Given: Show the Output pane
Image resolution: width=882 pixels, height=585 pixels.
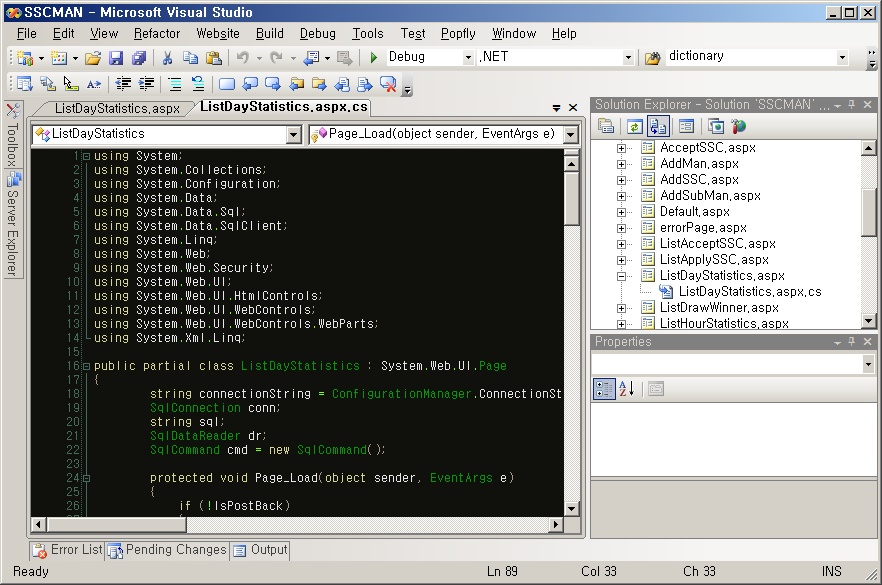Looking at the screenshot, I should pos(260,550).
